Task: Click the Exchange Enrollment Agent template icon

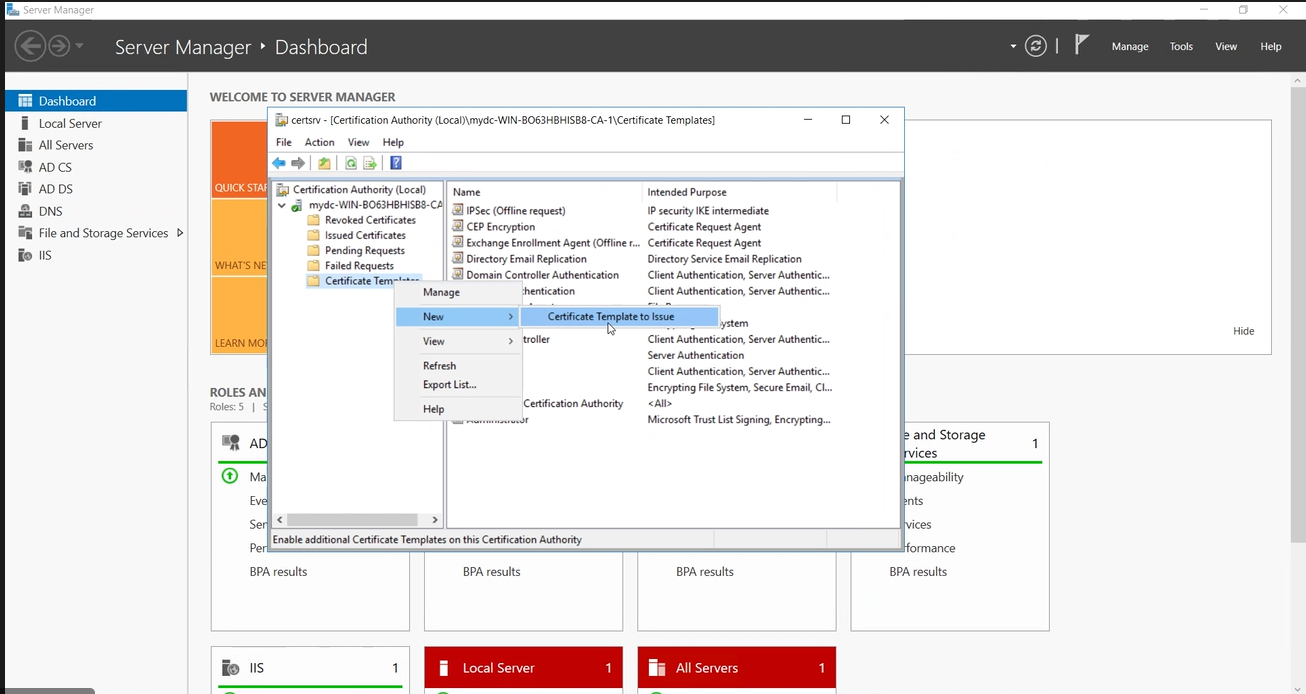Action: pyautogui.click(x=458, y=243)
